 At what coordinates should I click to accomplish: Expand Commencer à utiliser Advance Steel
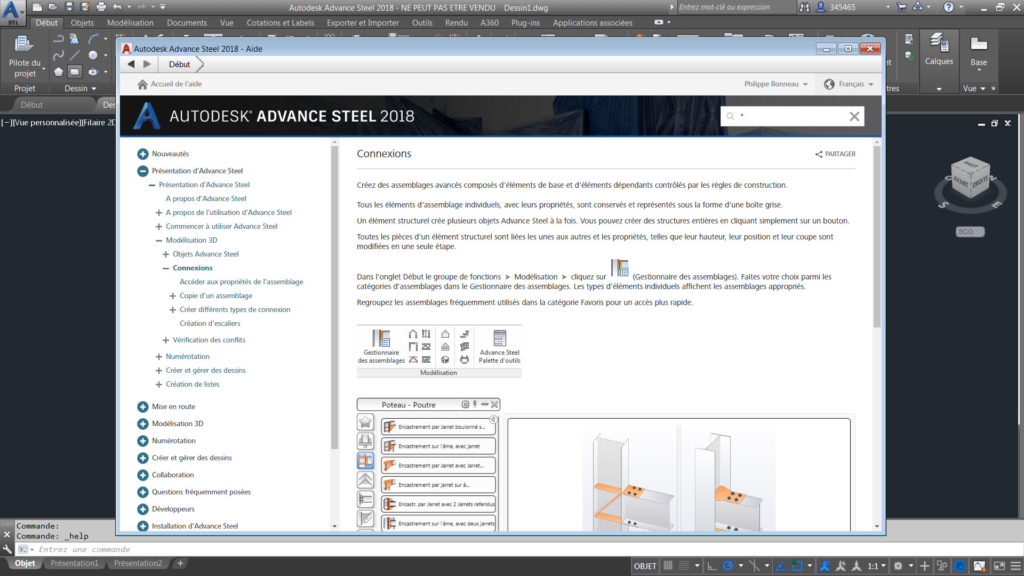159,227
